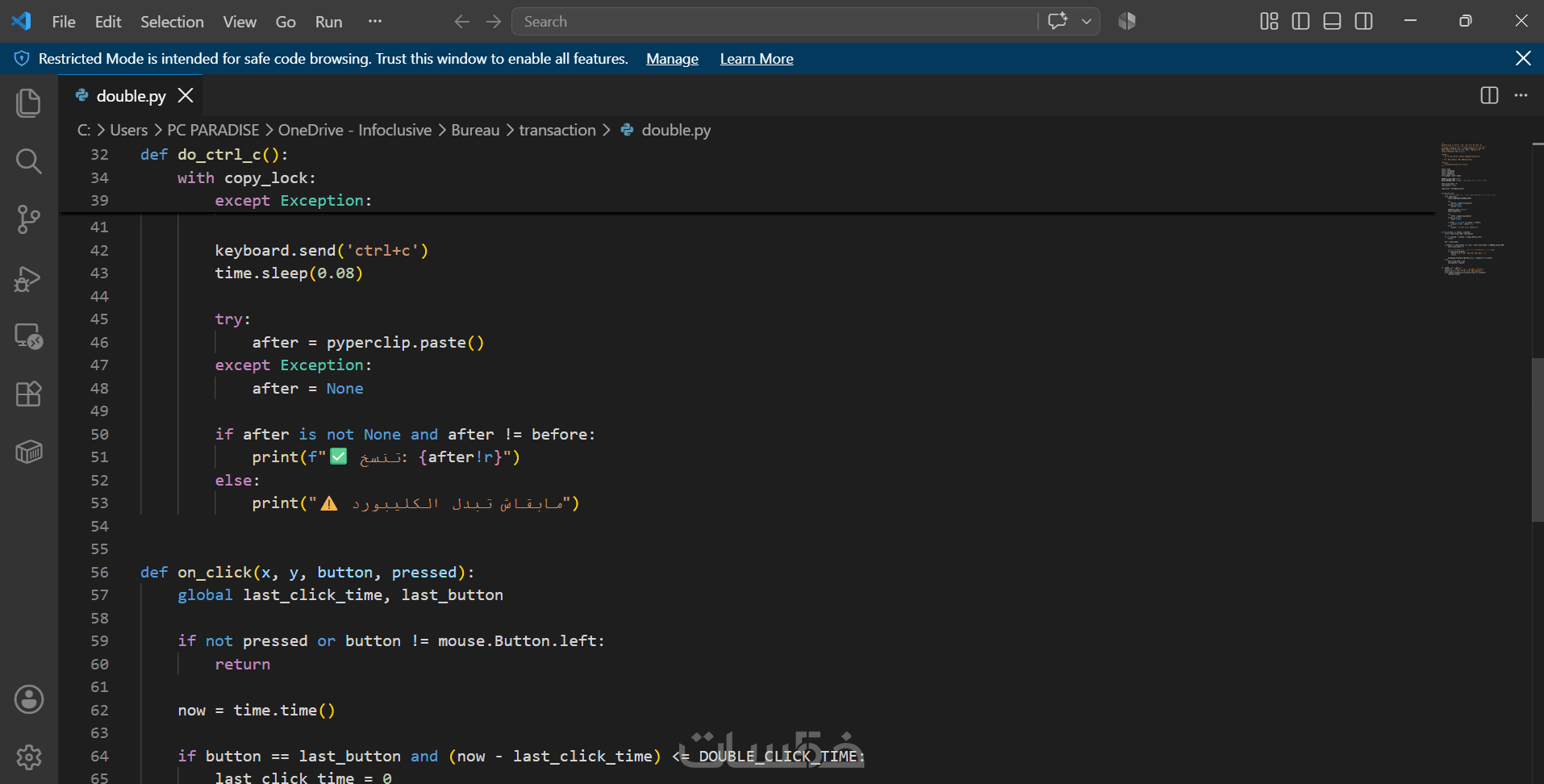Open the View menu
The image size is (1544, 784).
click(240, 22)
